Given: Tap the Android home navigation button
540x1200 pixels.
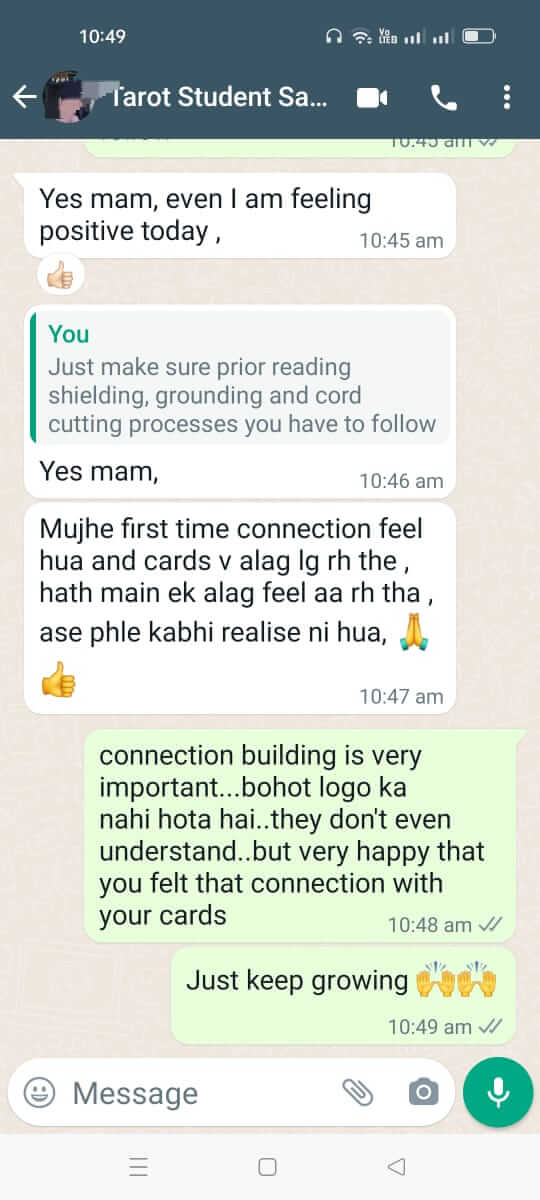Looking at the screenshot, I should coord(267,1167).
